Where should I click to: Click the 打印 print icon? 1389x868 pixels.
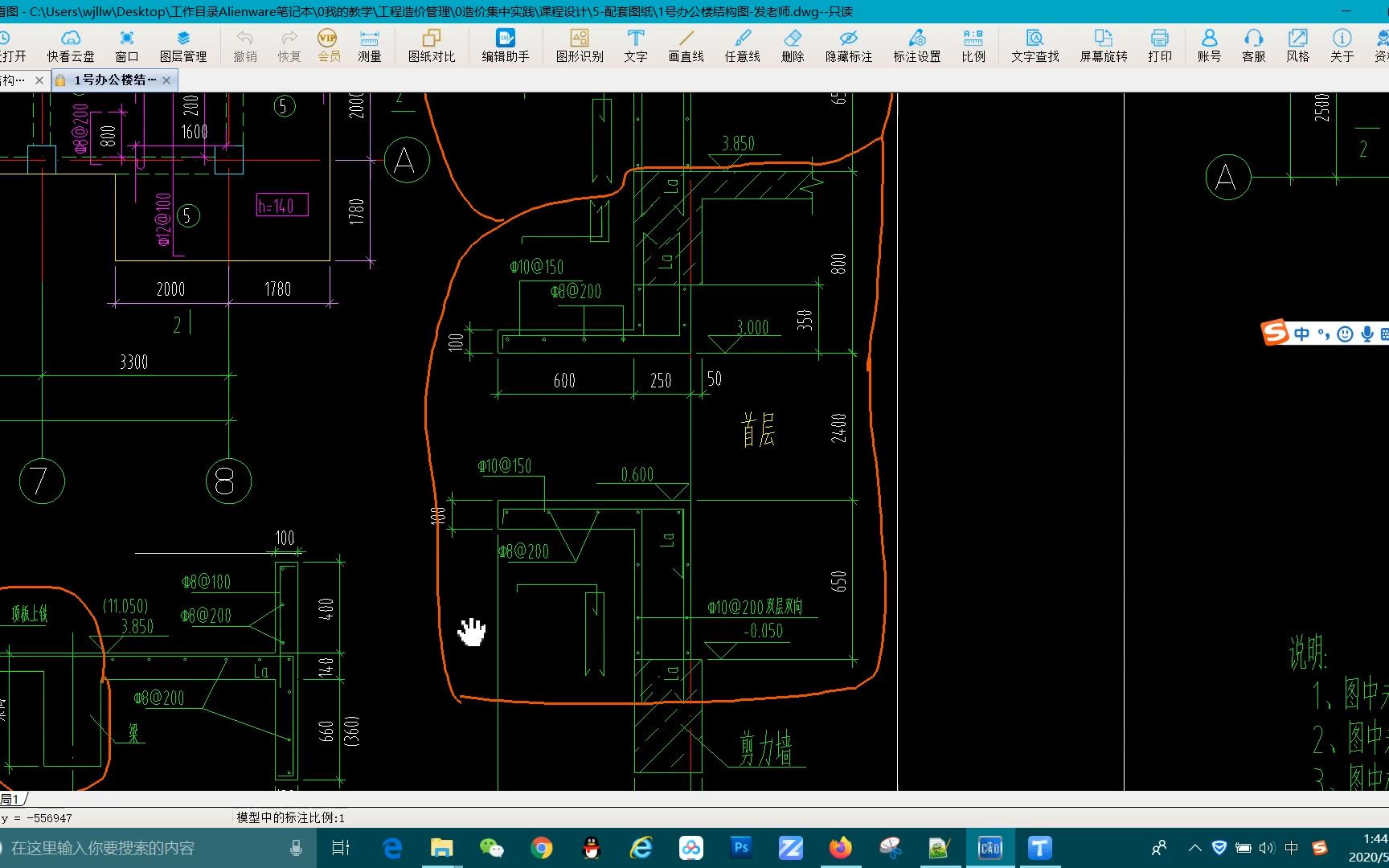click(x=1160, y=46)
